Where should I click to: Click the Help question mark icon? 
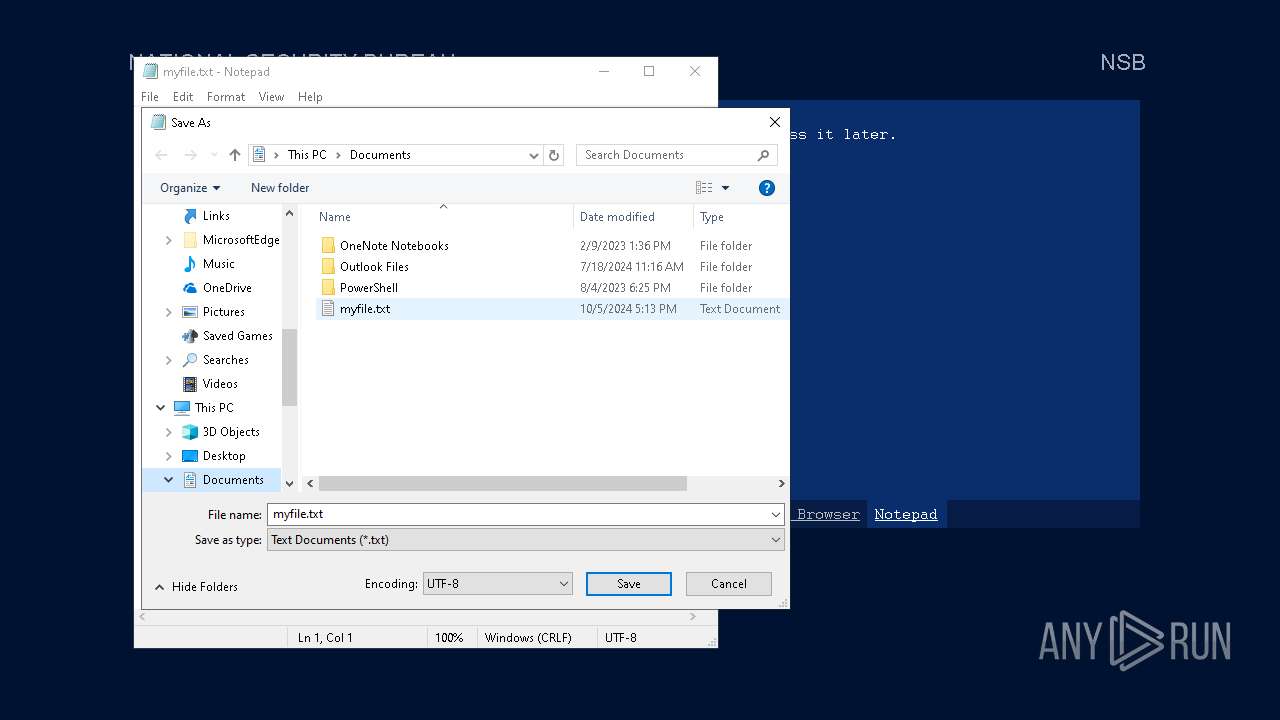[x=767, y=188]
